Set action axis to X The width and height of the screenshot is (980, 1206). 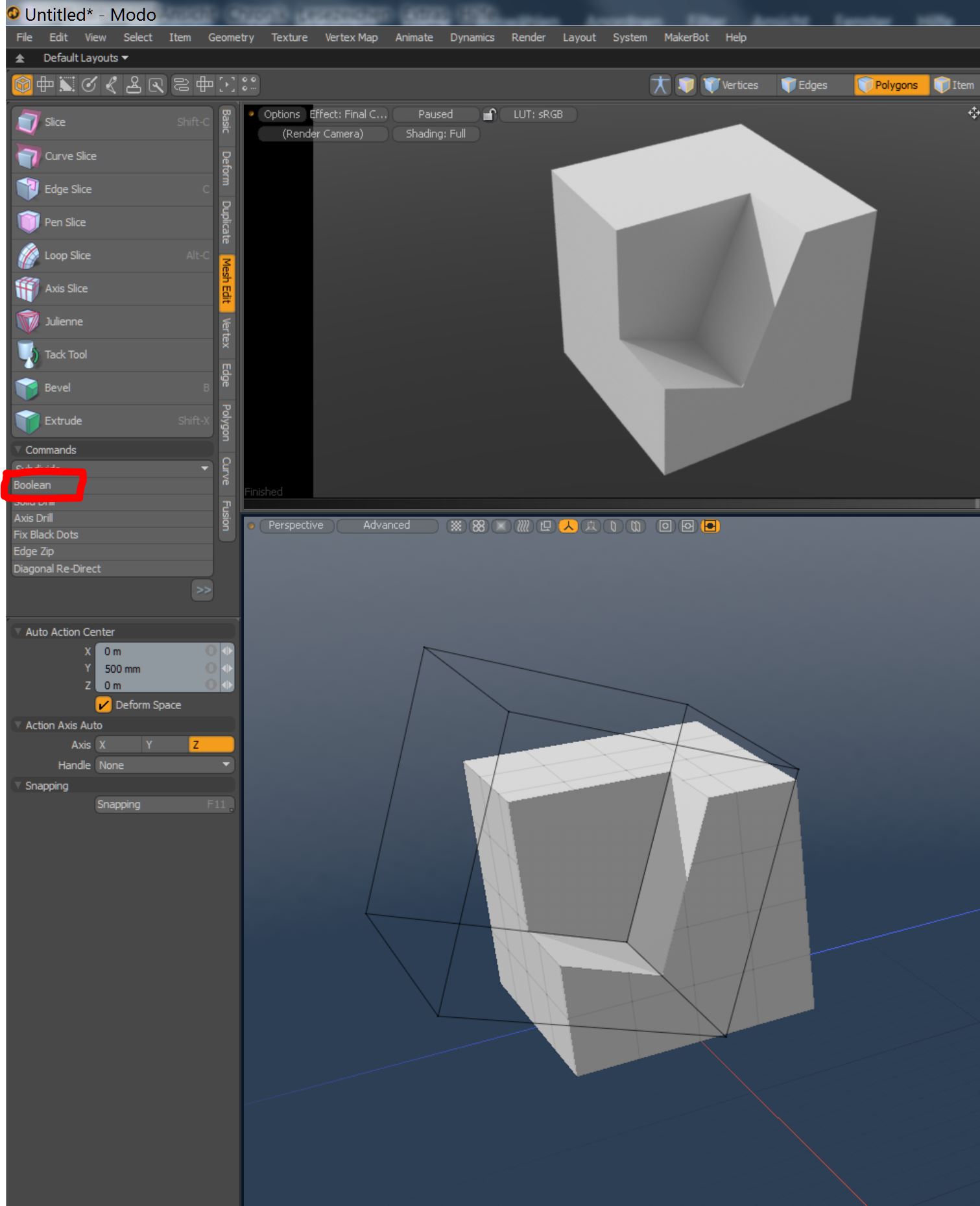(x=118, y=745)
